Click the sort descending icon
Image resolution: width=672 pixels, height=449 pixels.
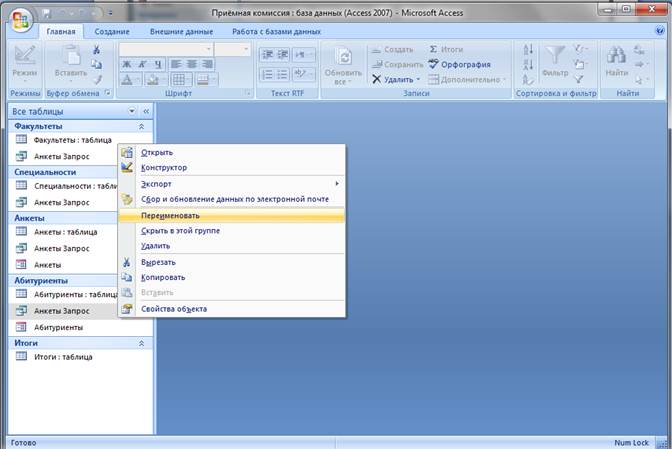pos(528,64)
